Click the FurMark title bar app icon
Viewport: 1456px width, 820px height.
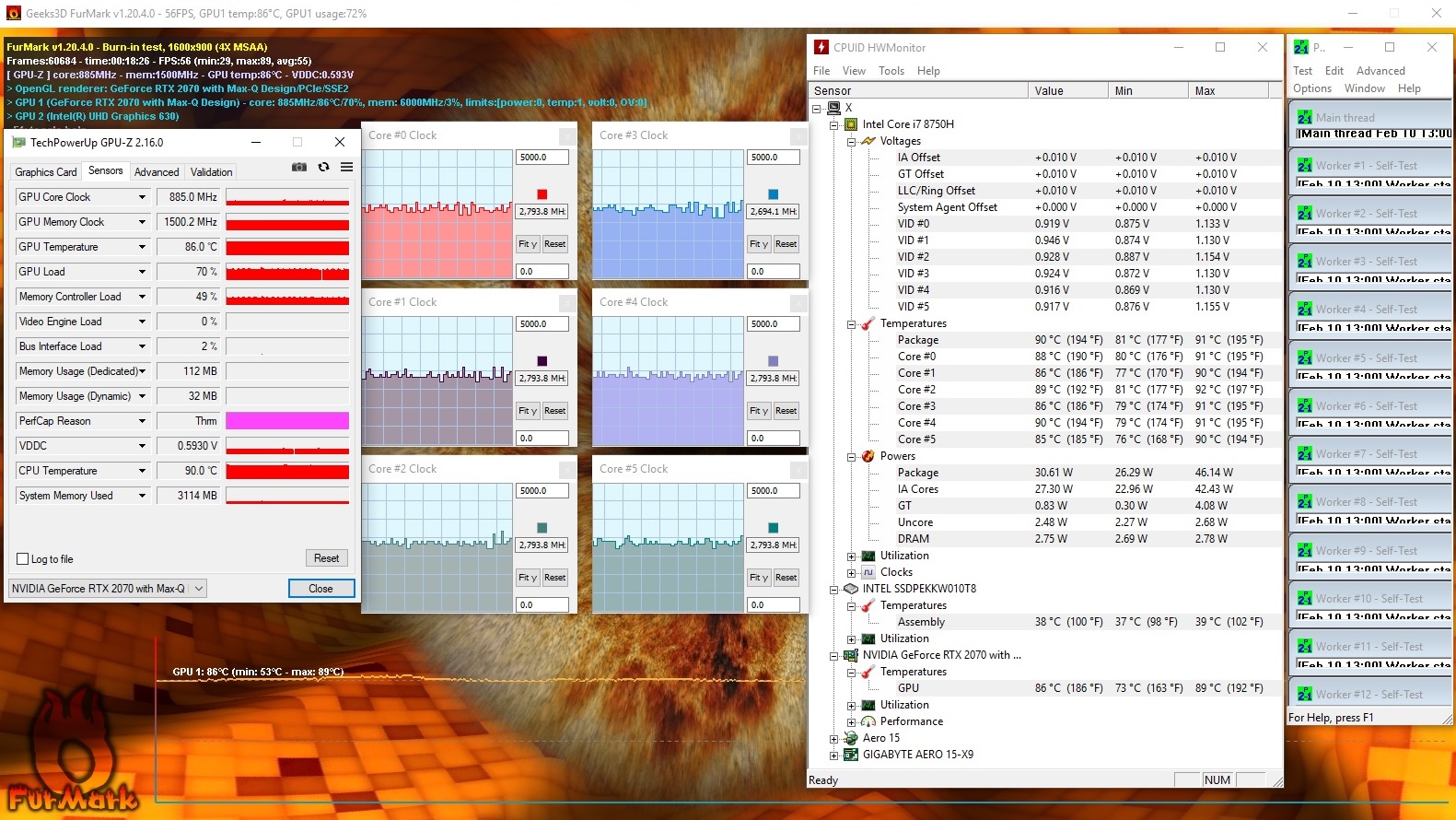[x=13, y=13]
